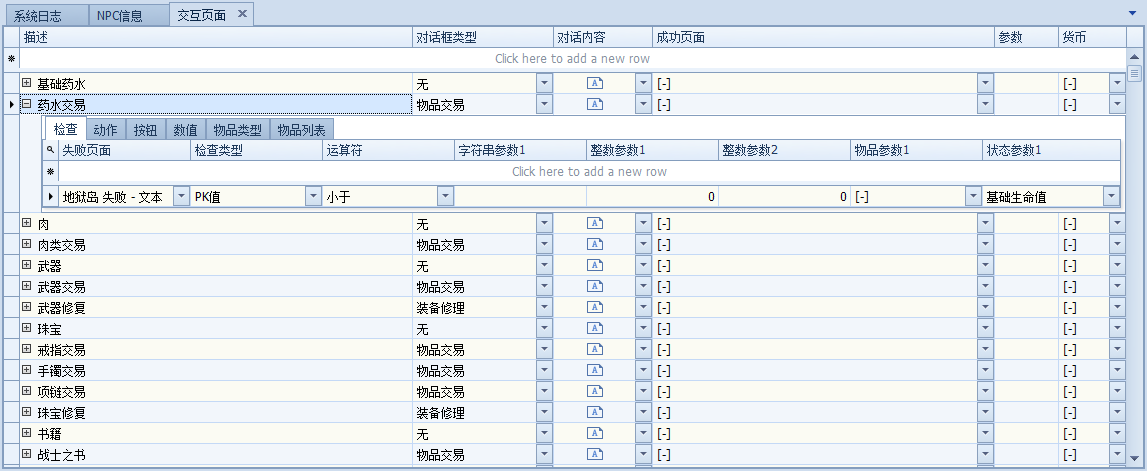This screenshot has width=1147, height=471.
Task: Select the 物品列表 sub-tab
Action: click(x=302, y=130)
